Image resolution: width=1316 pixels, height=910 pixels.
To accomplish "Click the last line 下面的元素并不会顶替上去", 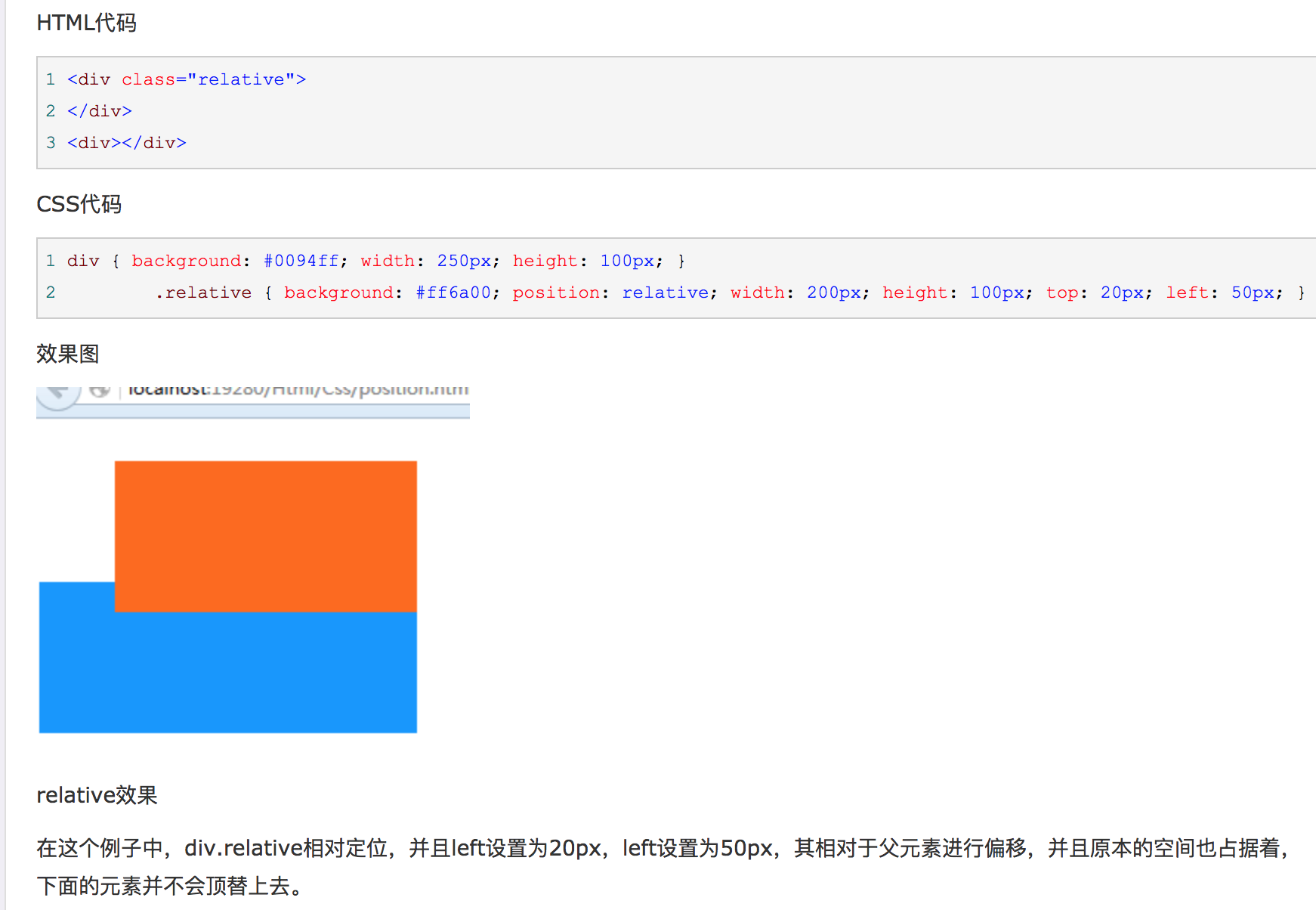I will click(x=171, y=886).
